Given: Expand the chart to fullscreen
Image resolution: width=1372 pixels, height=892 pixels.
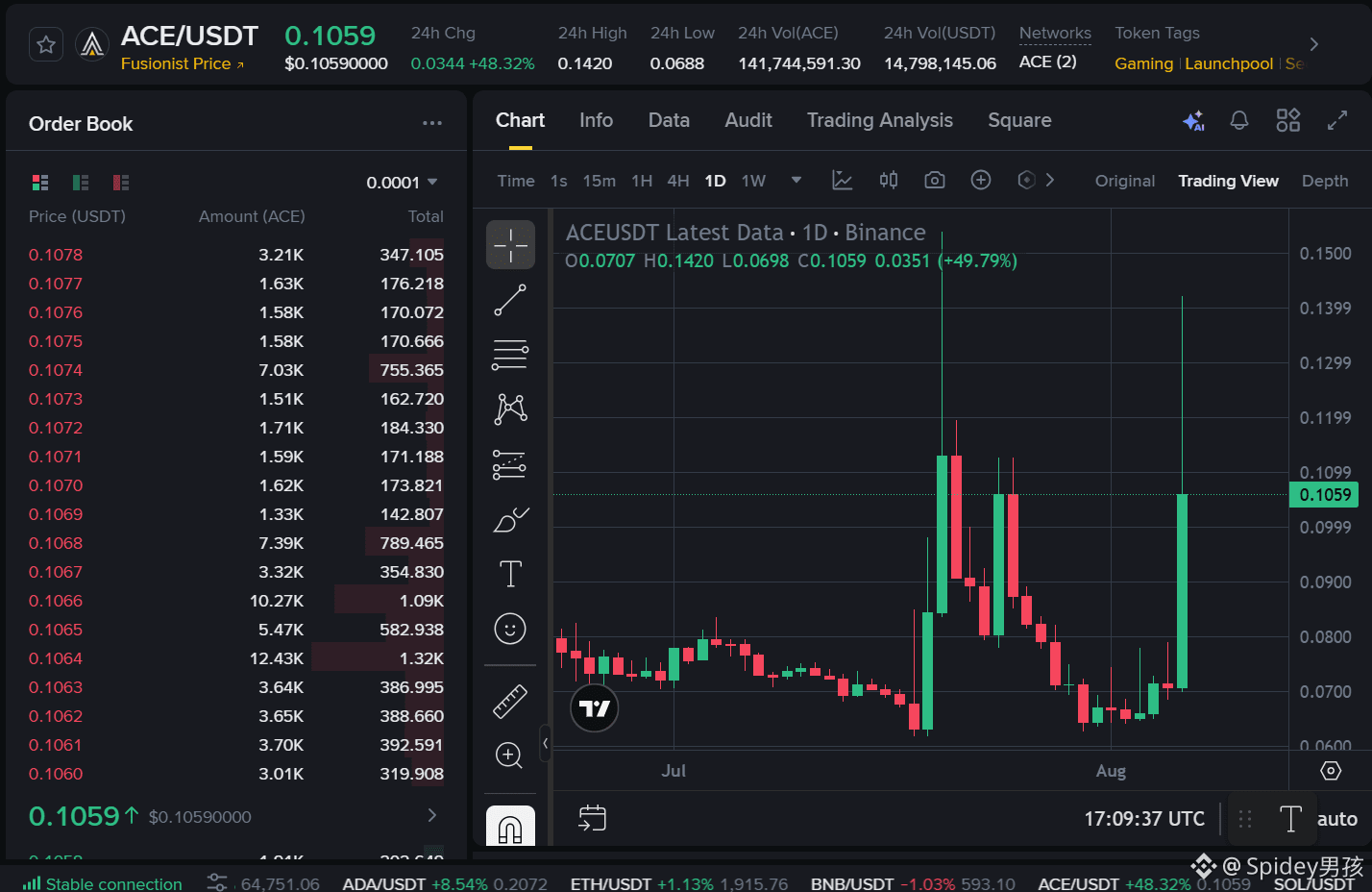Looking at the screenshot, I should [1336, 120].
